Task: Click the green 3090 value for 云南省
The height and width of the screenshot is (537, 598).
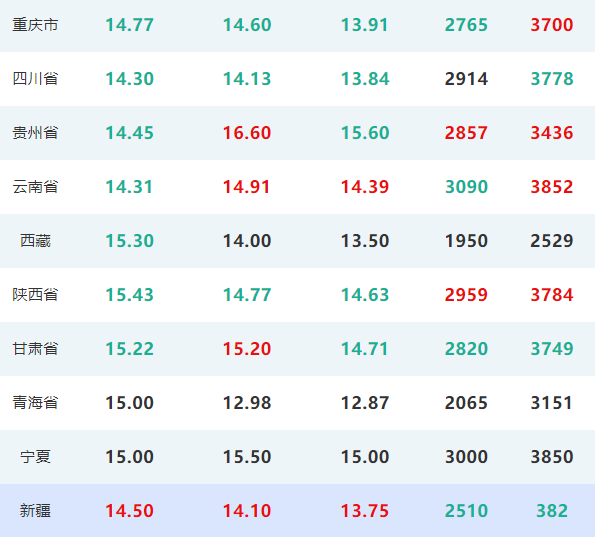Action: [x=466, y=187]
